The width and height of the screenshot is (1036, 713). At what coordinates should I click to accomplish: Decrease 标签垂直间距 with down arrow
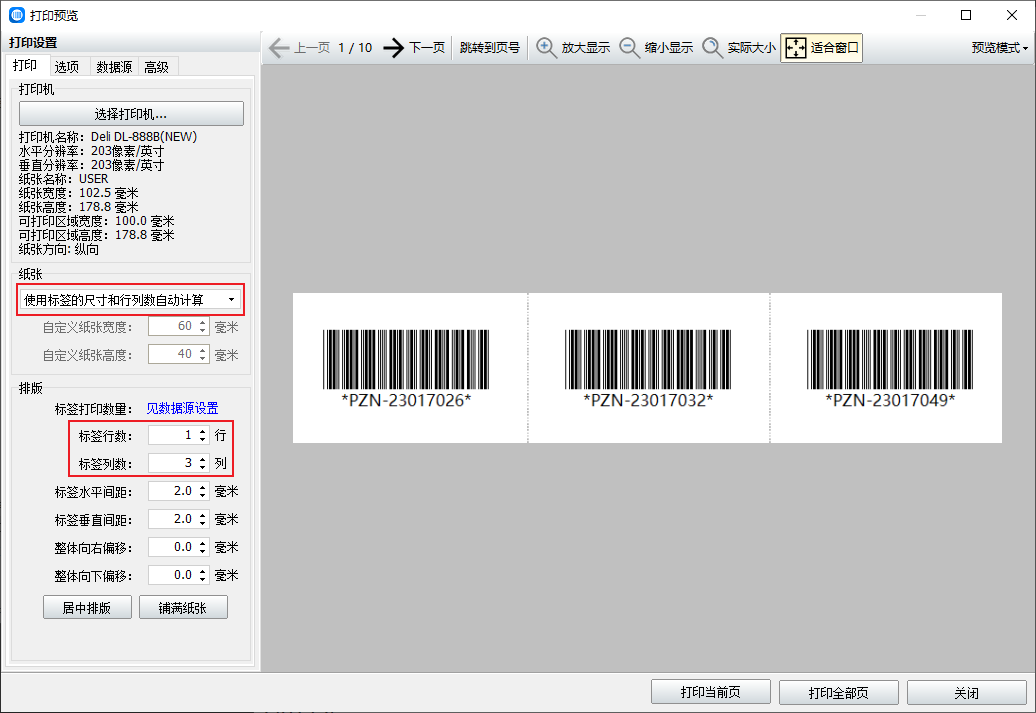pos(202,523)
